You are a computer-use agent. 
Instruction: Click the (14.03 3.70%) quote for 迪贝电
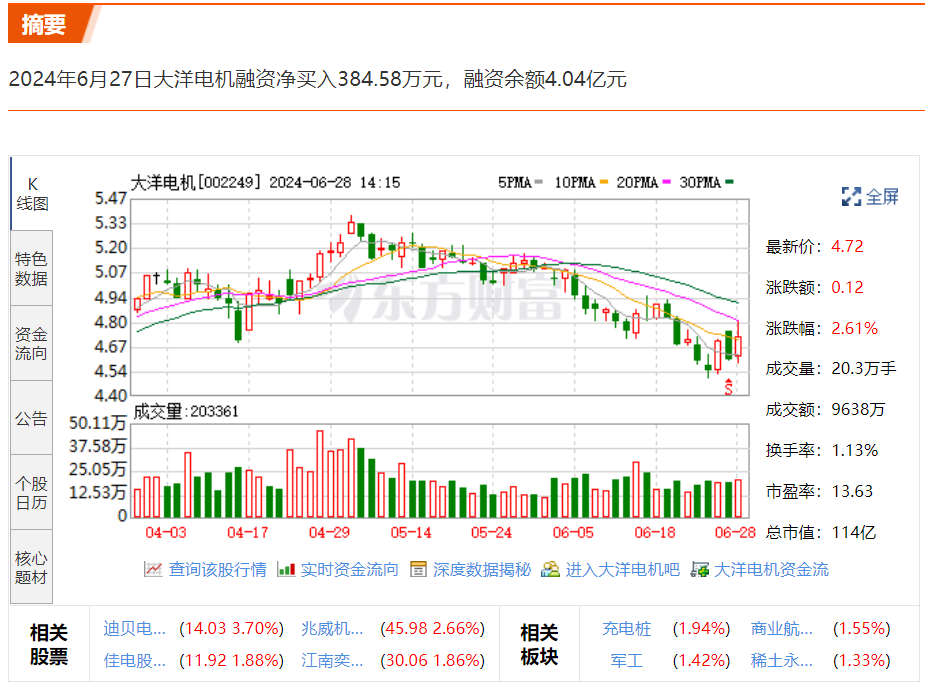coord(232,628)
